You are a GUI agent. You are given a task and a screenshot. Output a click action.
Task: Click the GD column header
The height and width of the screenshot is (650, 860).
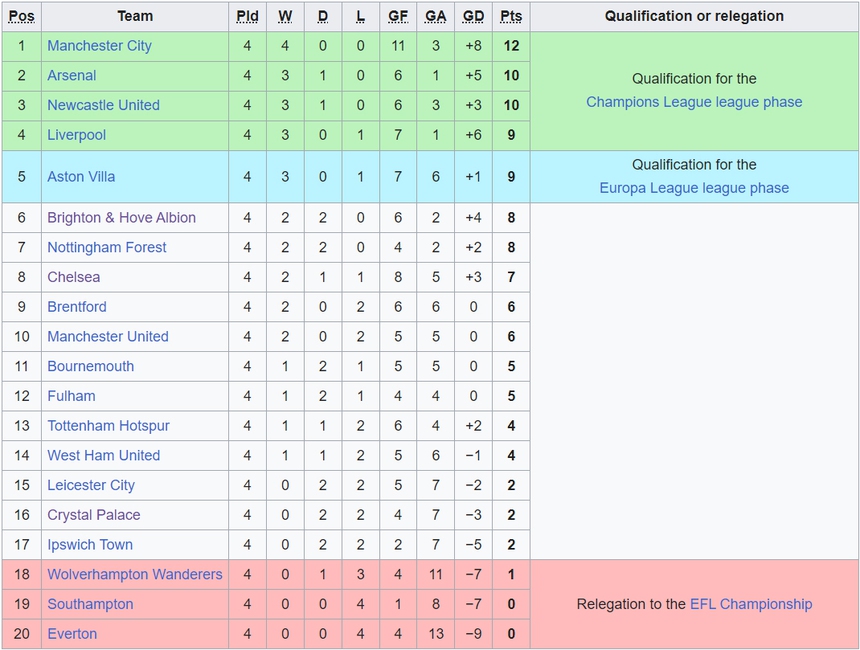[x=473, y=16]
